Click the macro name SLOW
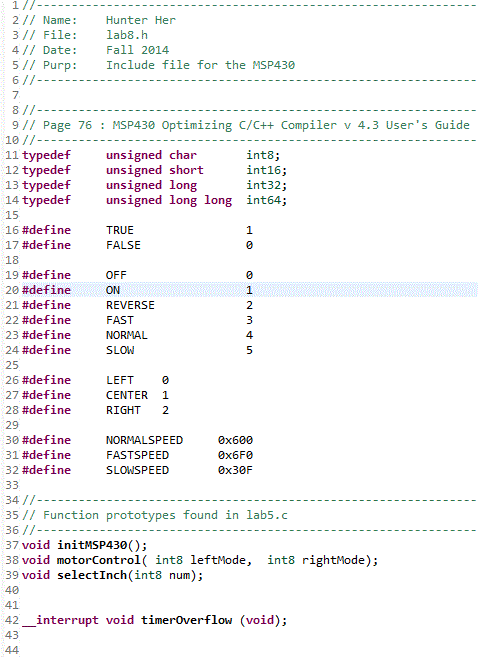Viewport: 478px width, 658px height. [x=120, y=350]
